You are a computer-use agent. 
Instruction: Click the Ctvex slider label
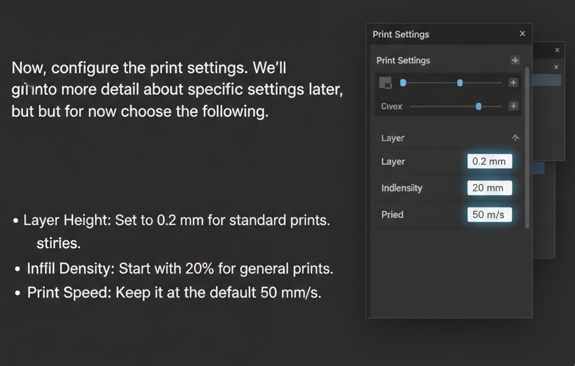pyautogui.click(x=391, y=106)
